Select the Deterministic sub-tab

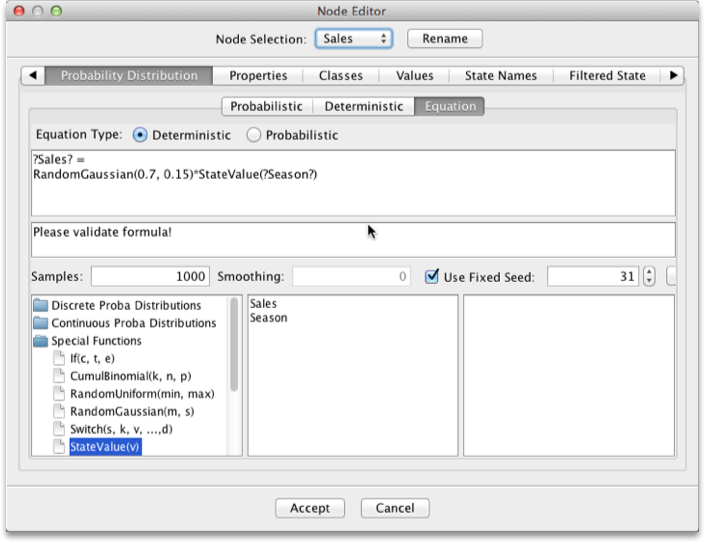point(364,107)
